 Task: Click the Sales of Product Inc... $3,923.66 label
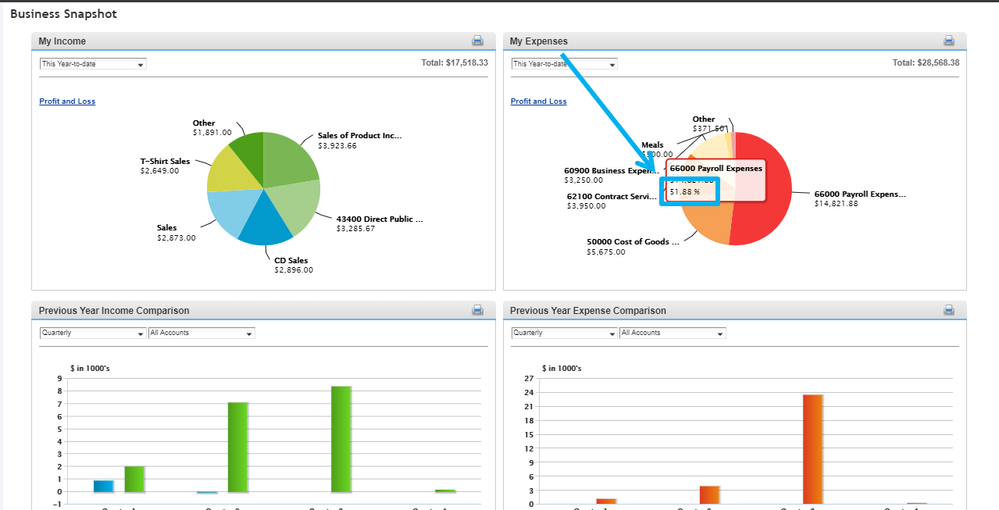click(360, 141)
